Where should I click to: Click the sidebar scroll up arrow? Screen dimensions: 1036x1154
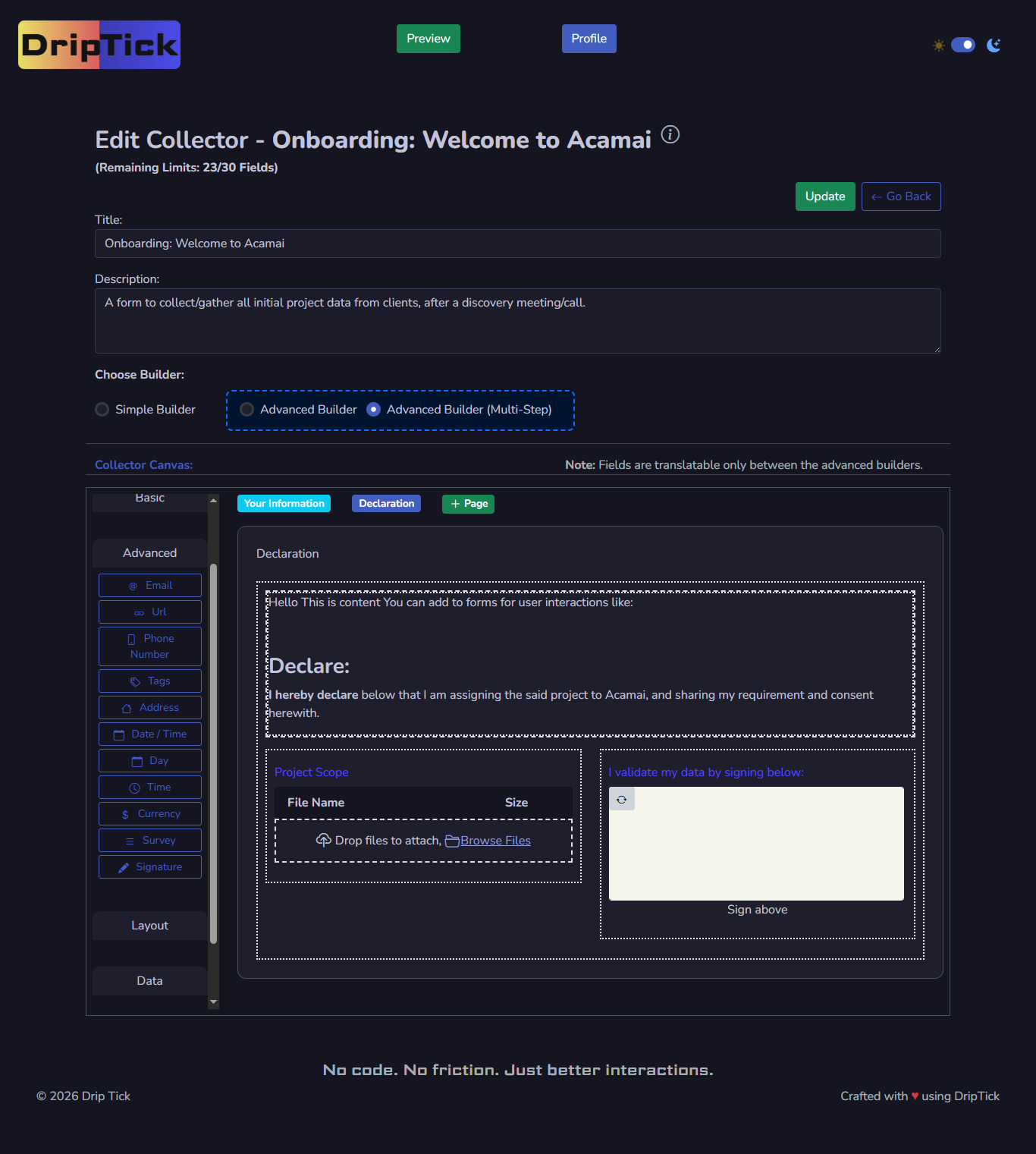(213, 501)
